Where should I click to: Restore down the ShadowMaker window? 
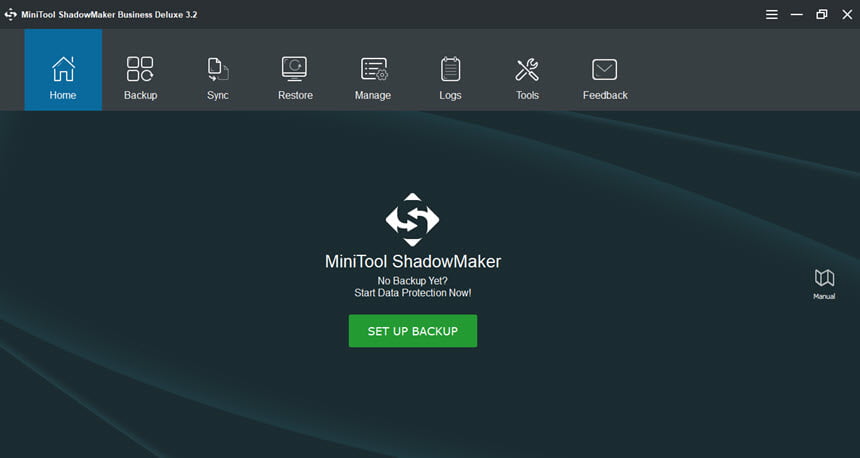822,15
